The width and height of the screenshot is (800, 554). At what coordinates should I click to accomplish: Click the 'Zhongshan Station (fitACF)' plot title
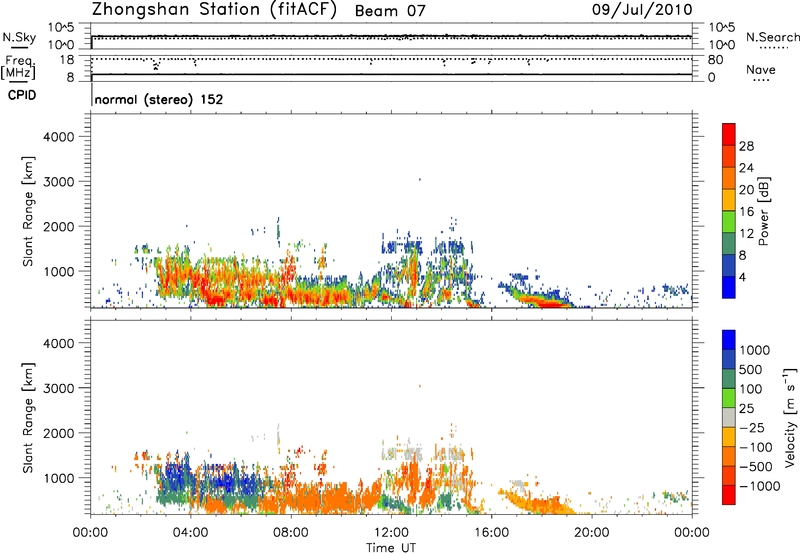tap(214, 10)
